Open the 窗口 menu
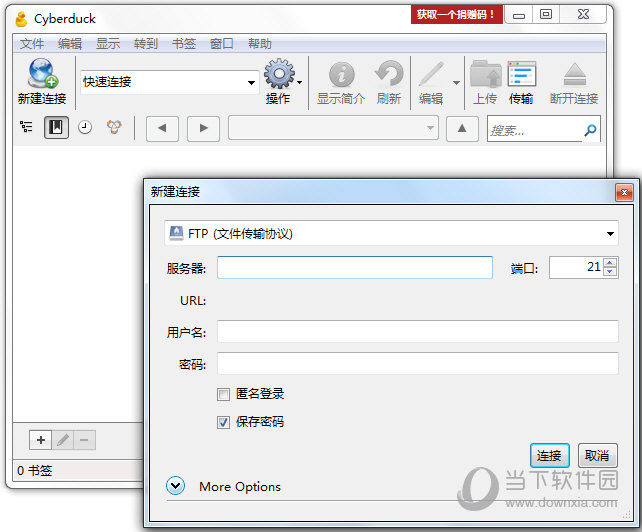642x532 pixels. click(x=222, y=44)
